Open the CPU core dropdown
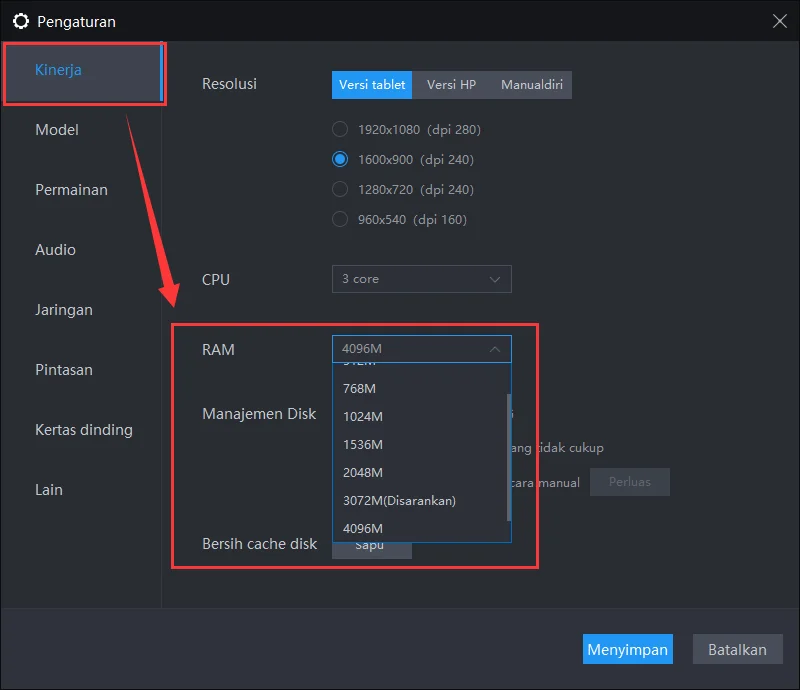Viewport: 800px width, 690px height. tap(421, 279)
